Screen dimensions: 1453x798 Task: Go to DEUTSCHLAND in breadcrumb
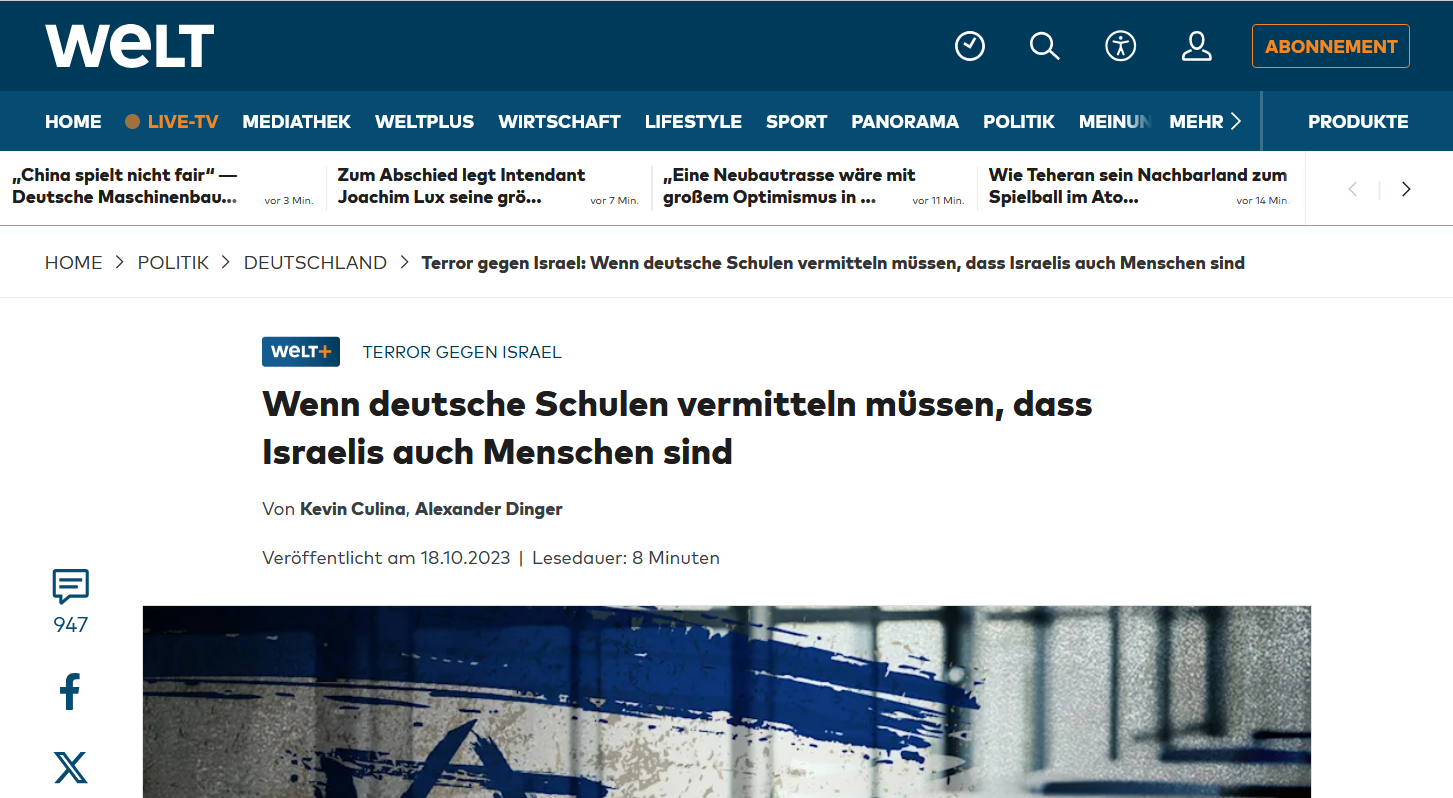coord(315,263)
